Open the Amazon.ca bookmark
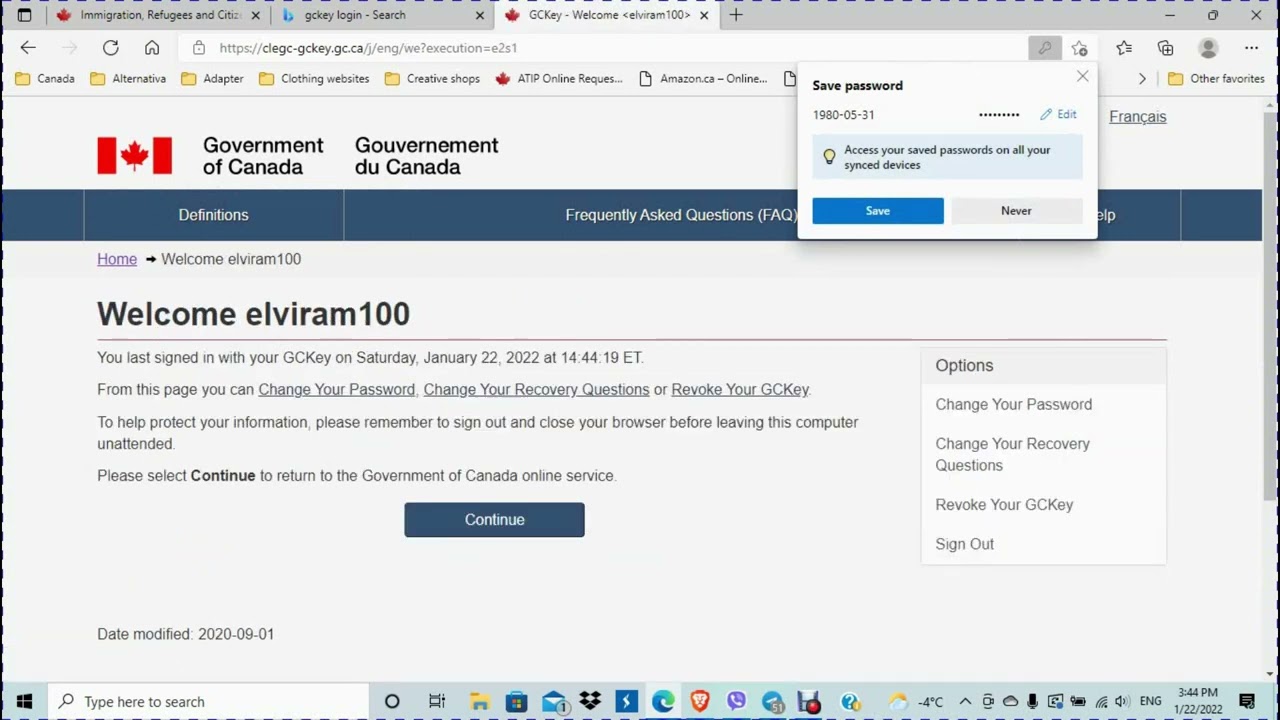The height and width of the screenshot is (720, 1280). [703, 78]
